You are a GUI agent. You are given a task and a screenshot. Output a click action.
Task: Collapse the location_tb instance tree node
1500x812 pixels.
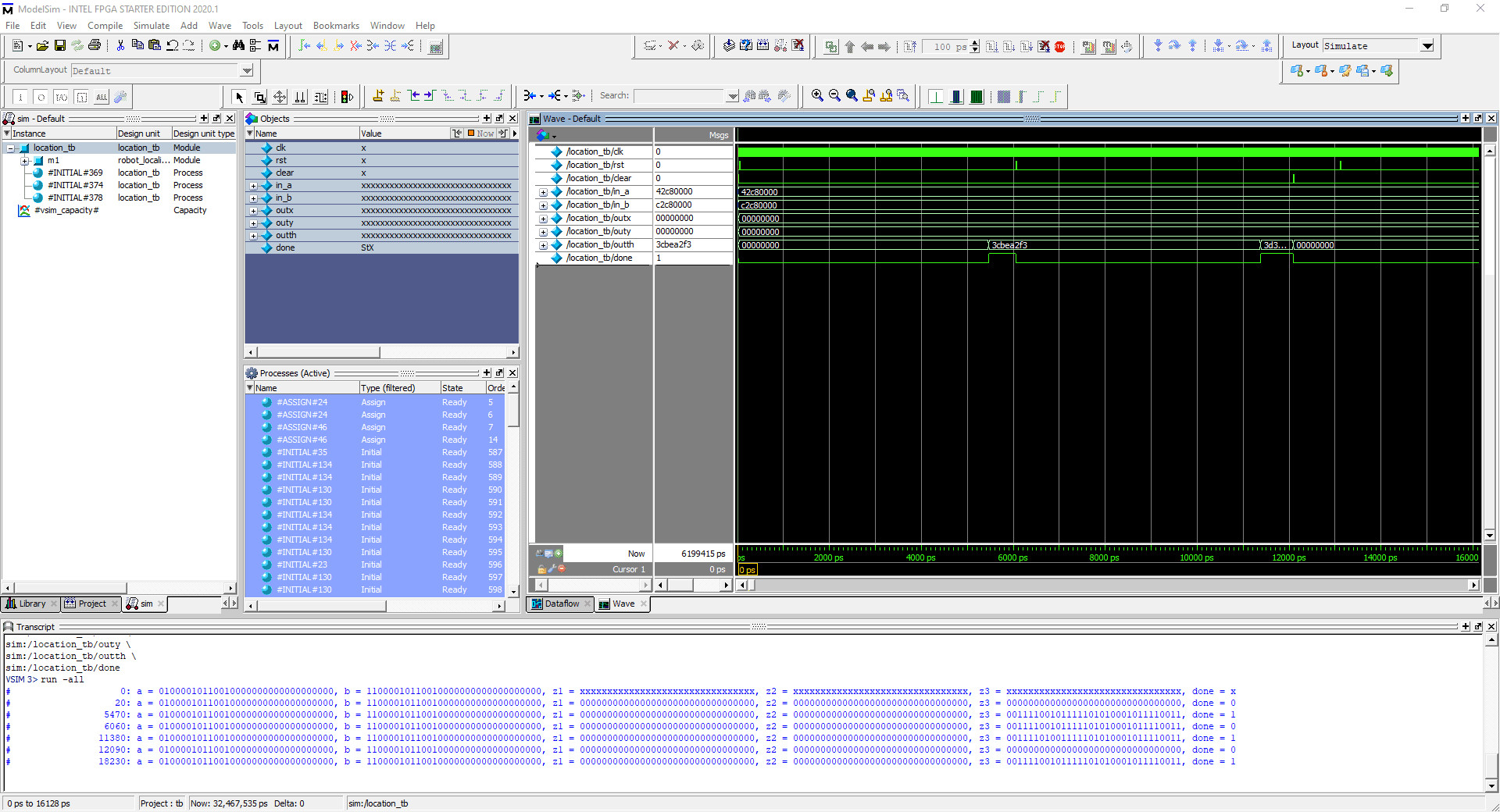tap(11, 148)
